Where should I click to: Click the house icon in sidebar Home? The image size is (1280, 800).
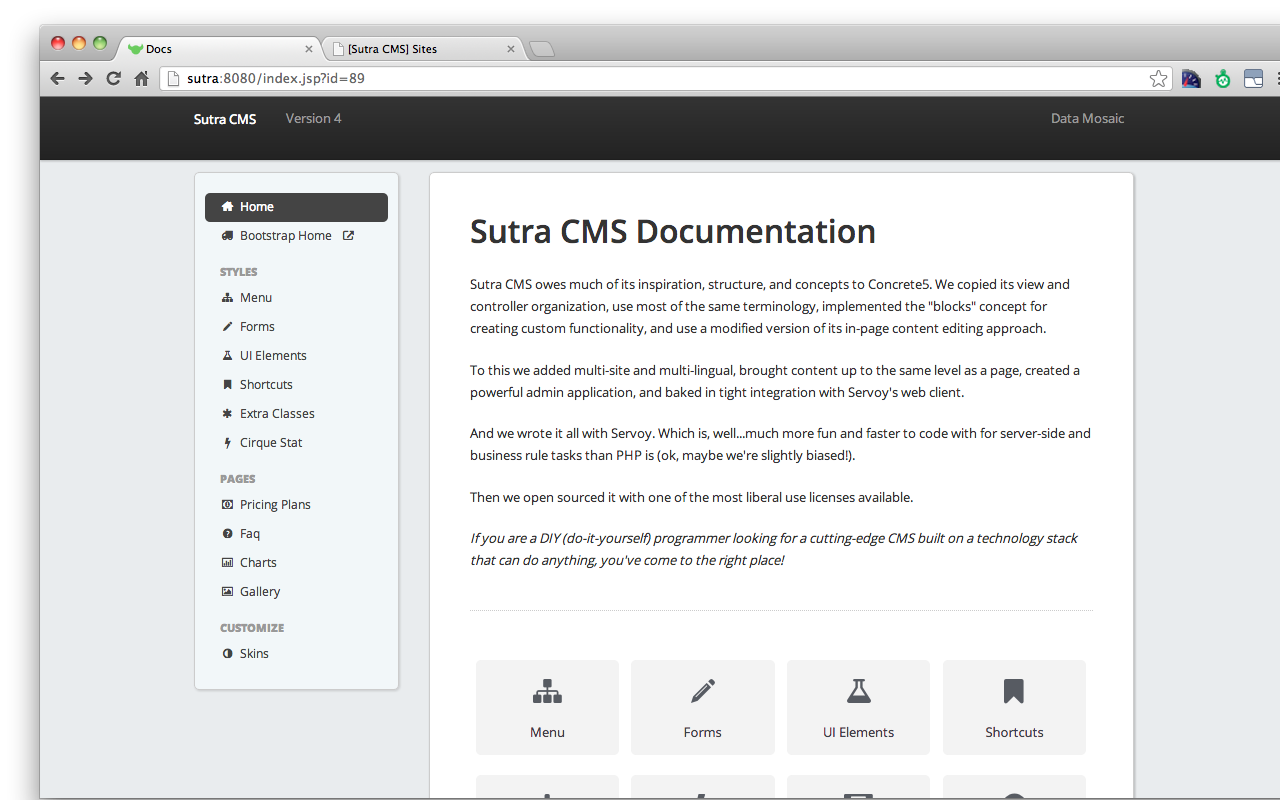click(x=227, y=207)
